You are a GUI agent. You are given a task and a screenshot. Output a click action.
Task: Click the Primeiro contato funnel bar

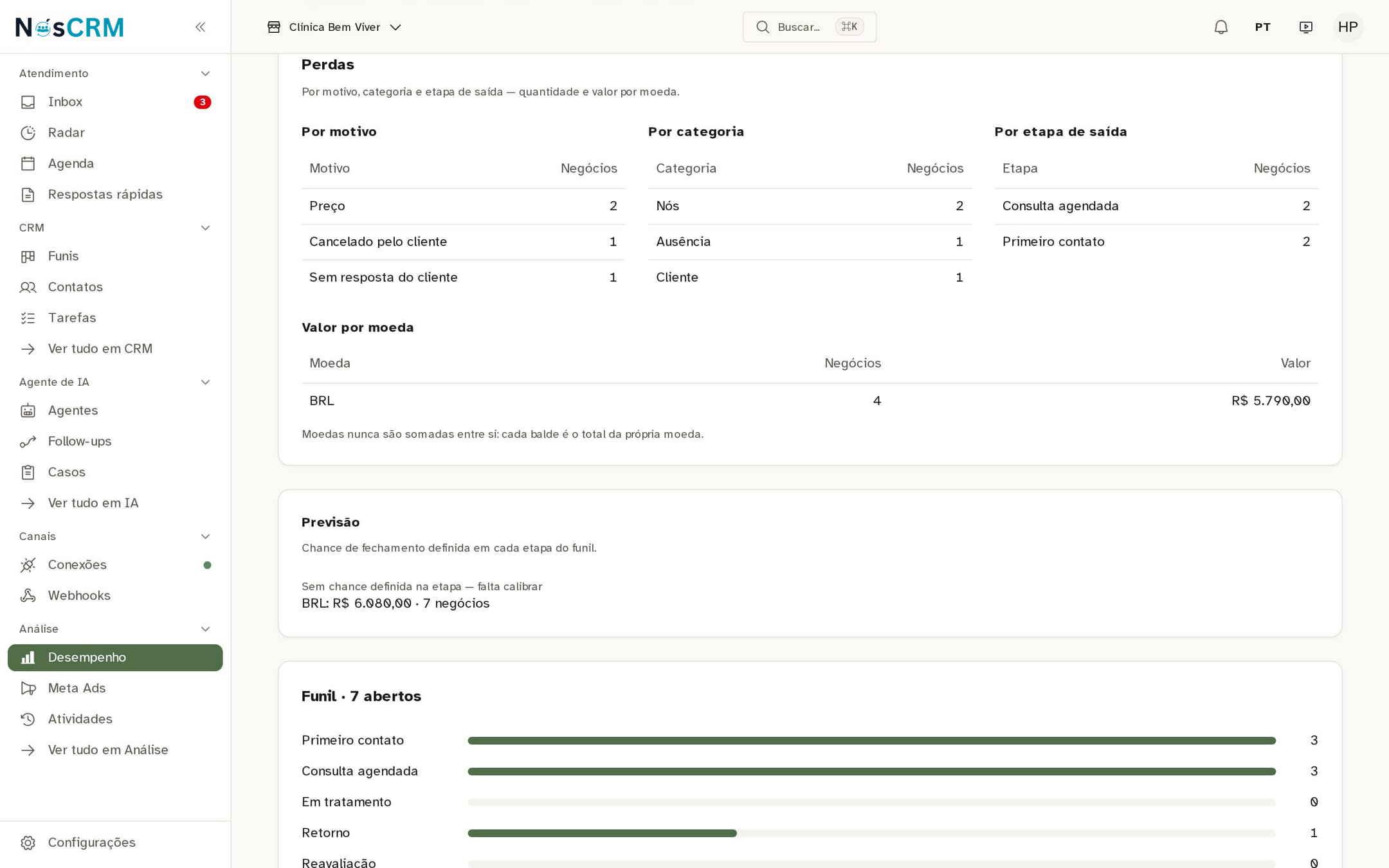pos(871,741)
